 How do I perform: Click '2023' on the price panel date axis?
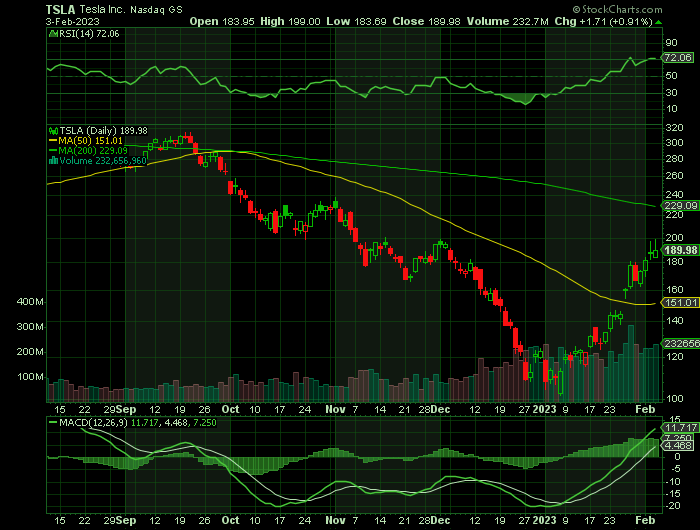coord(545,409)
